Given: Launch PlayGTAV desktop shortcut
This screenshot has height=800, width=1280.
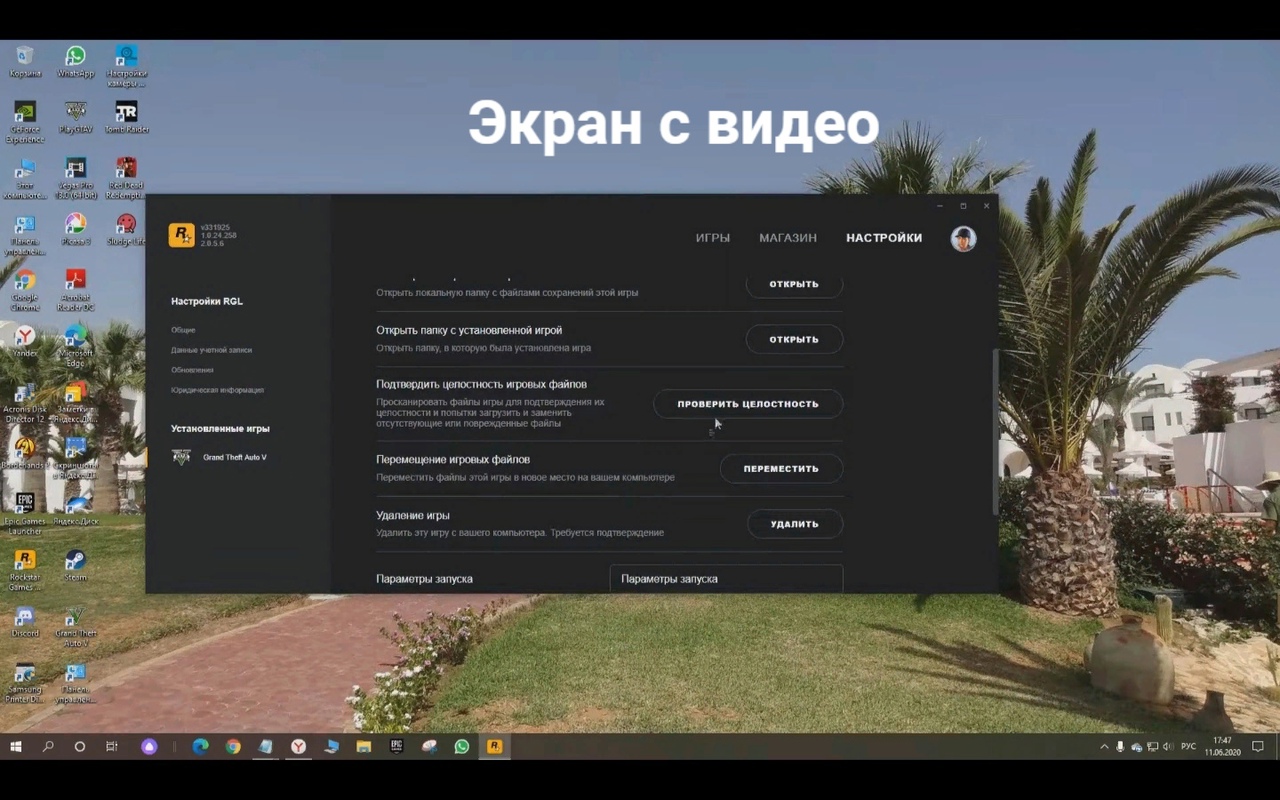Looking at the screenshot, I should (x=75, y=117).
